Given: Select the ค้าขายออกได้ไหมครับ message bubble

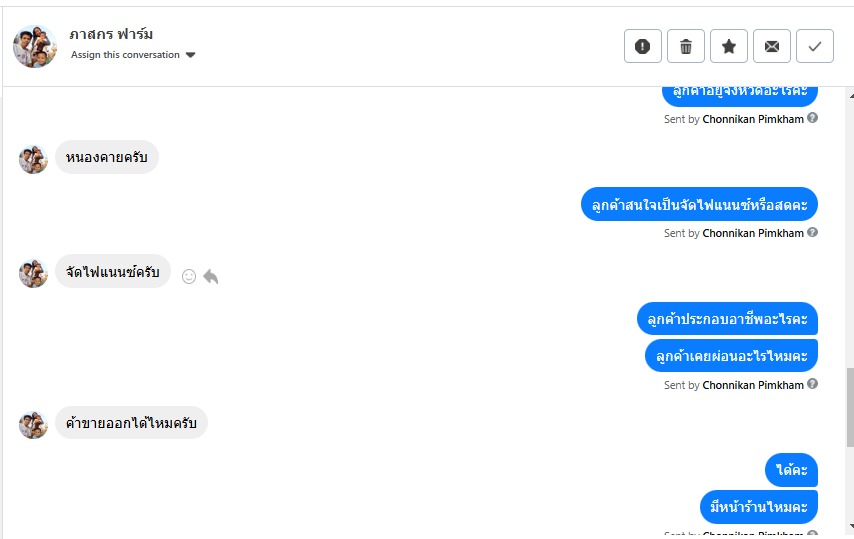Looking at the screenshot, I should (x=131, y=422).
